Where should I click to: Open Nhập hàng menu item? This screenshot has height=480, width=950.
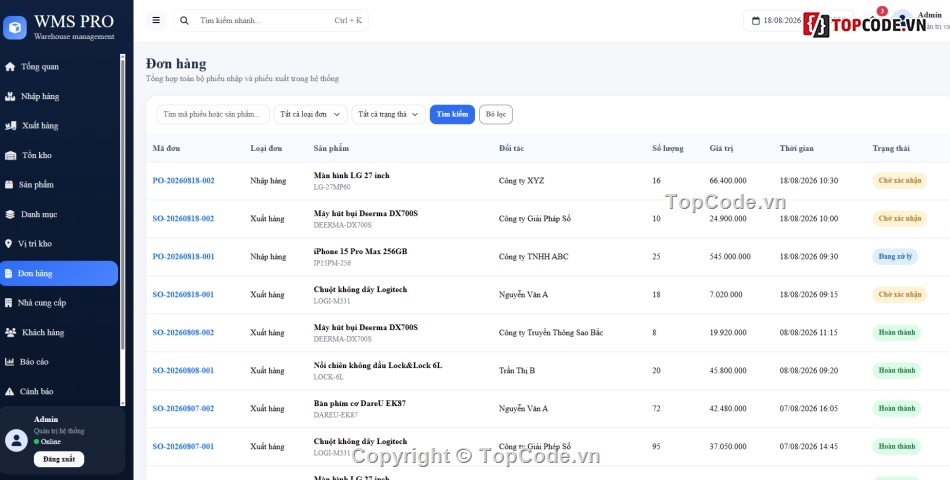click(x=59, y=96)
